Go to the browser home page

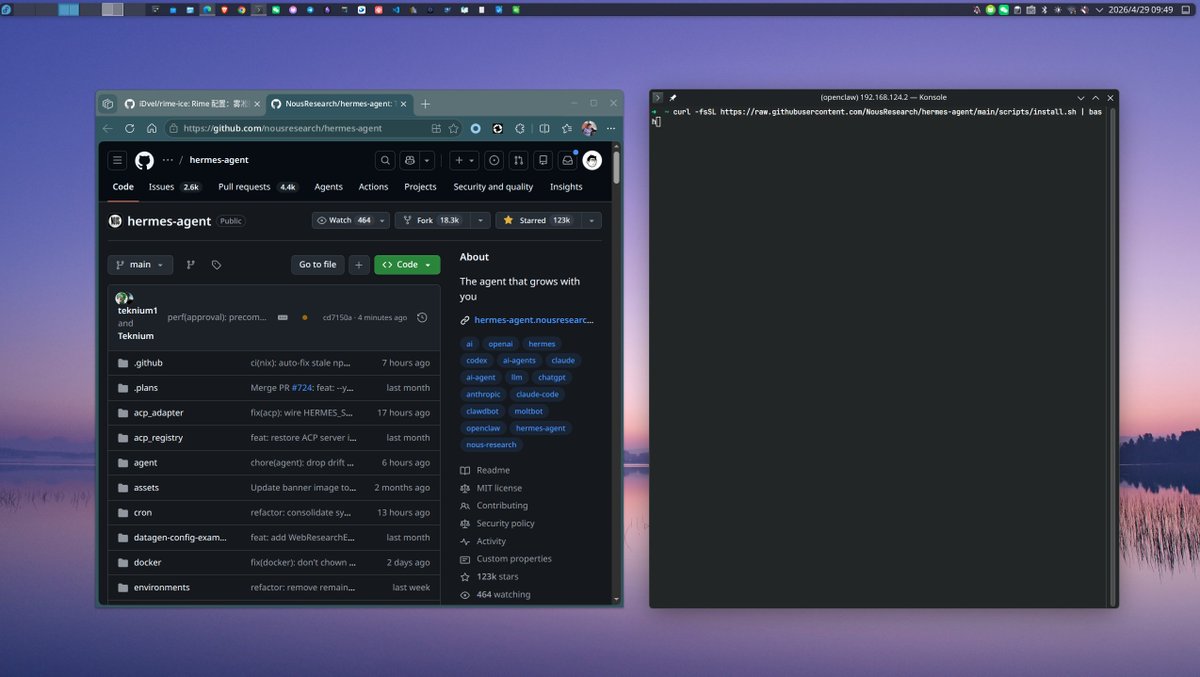coord(151,128)
